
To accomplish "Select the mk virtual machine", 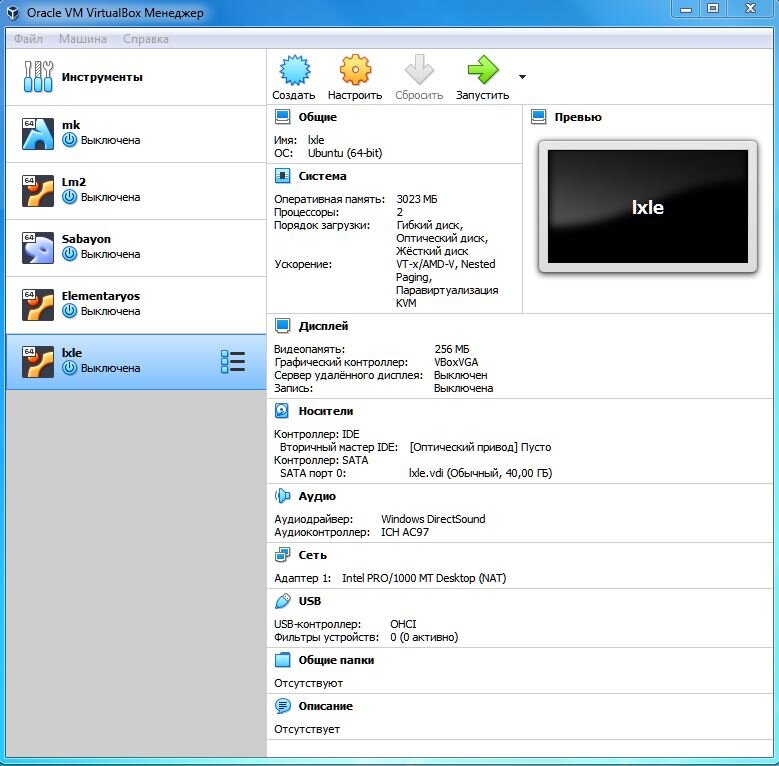I will 136,134.
